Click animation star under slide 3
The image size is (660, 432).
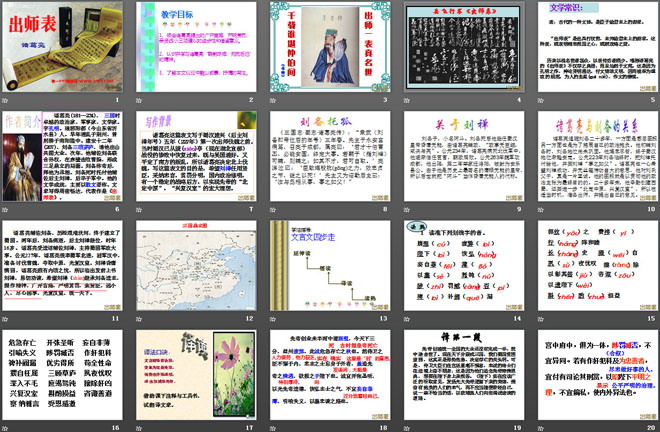[x=273, y=100]
